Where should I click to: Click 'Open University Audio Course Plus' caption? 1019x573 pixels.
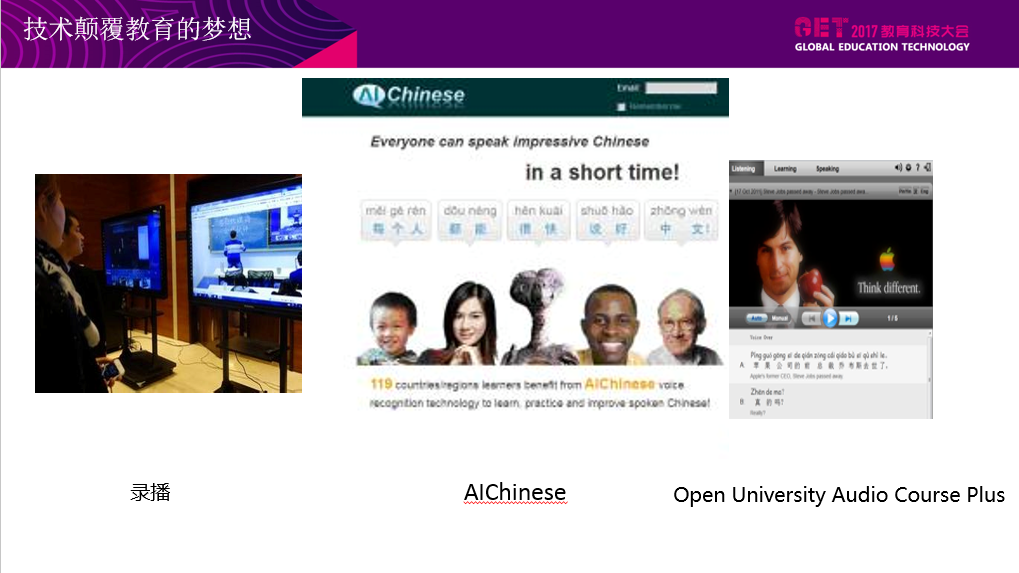839,495
